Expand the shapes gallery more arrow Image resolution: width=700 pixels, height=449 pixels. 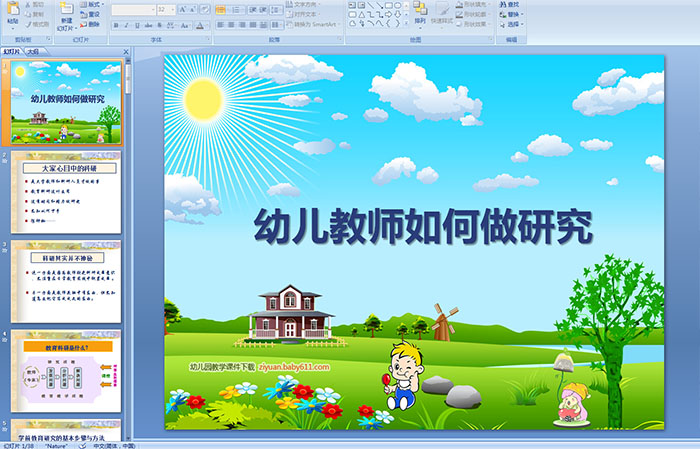pyautogui.click(x=406, y=23)
